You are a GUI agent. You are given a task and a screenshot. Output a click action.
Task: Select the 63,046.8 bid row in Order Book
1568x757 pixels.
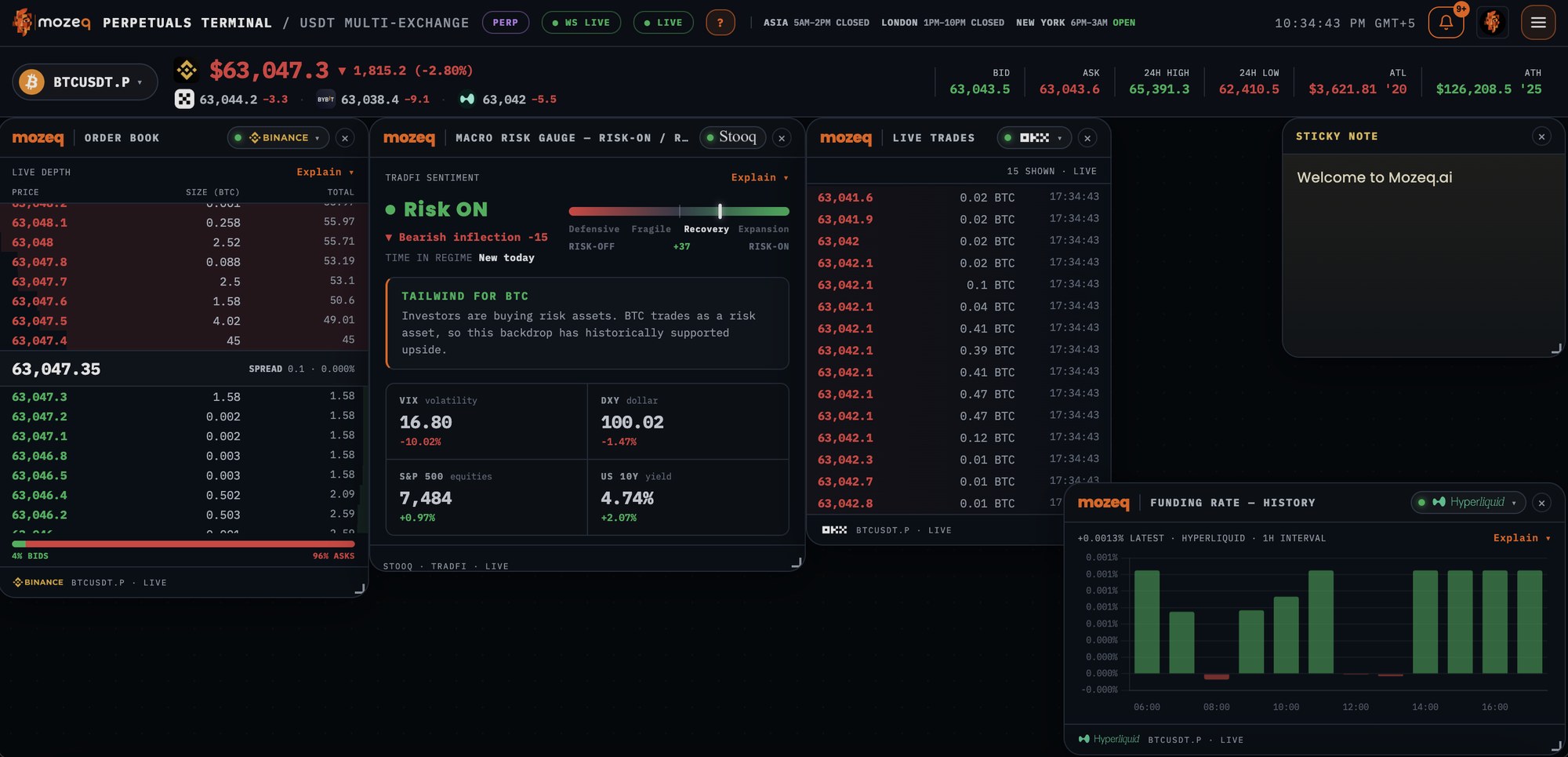(x=183, y=456)
